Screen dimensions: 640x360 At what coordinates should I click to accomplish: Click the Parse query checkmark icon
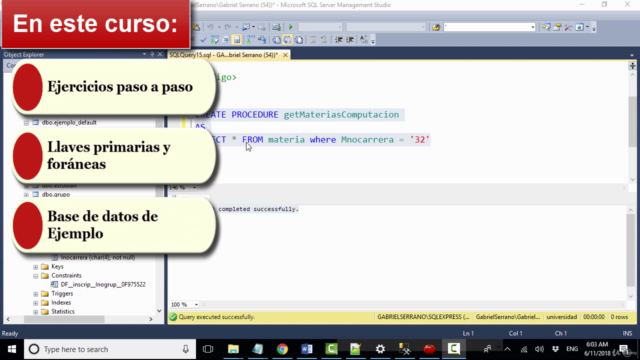coord(203,40)
